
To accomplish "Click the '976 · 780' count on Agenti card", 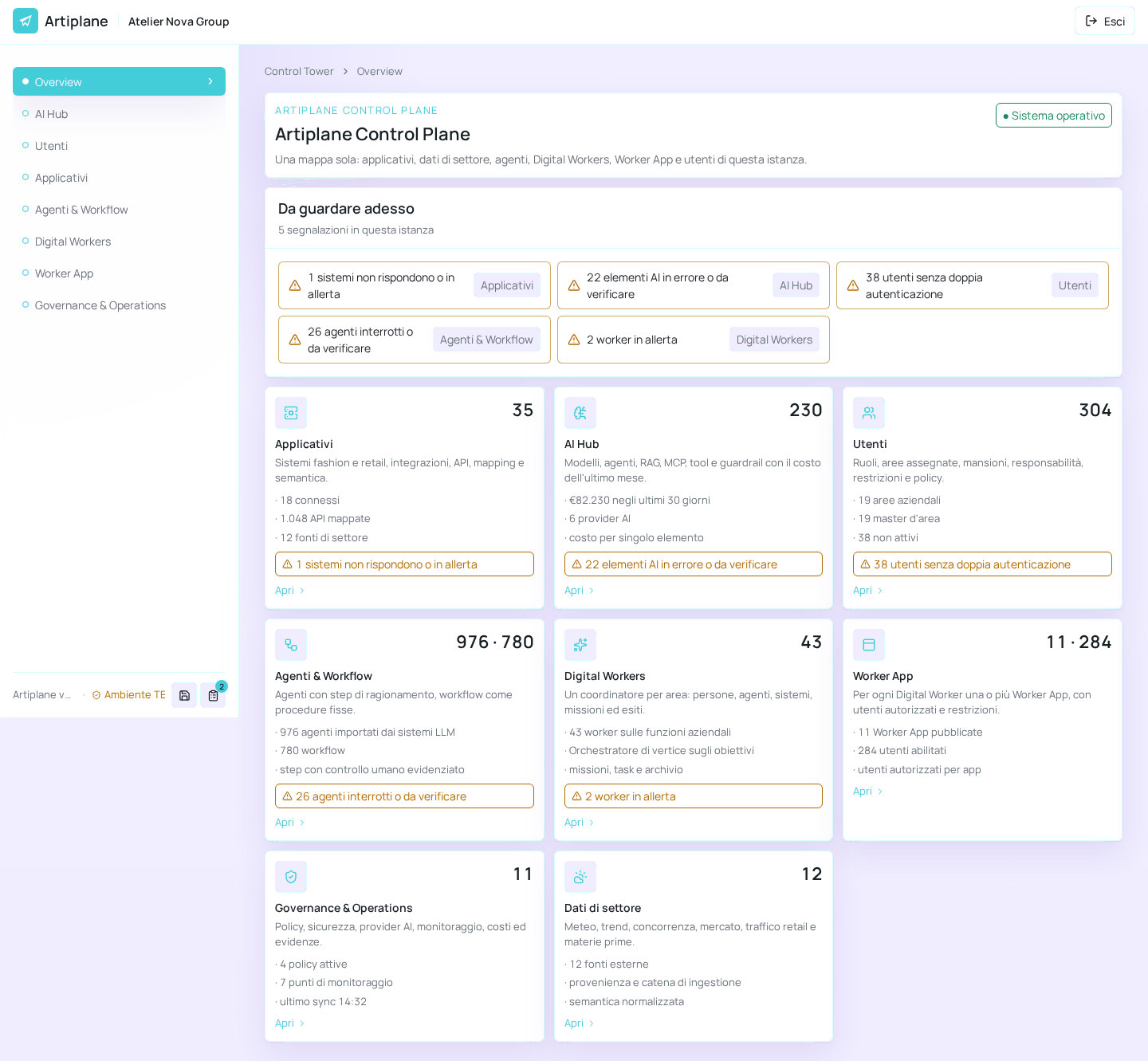I will pos(495,642).
